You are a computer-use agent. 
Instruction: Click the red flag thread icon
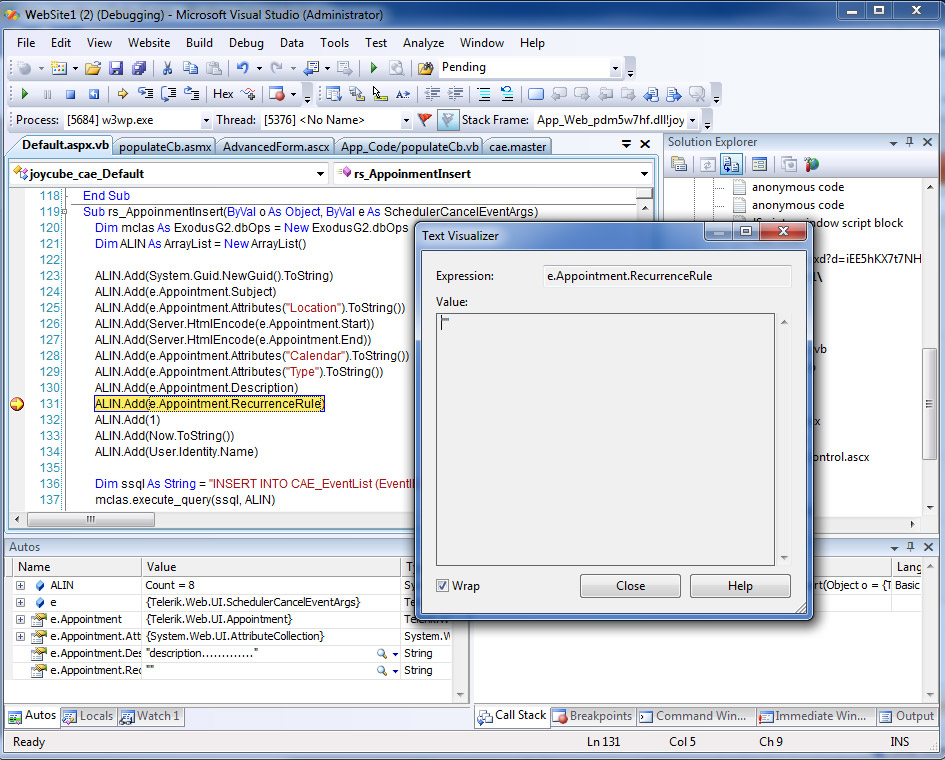424,120
